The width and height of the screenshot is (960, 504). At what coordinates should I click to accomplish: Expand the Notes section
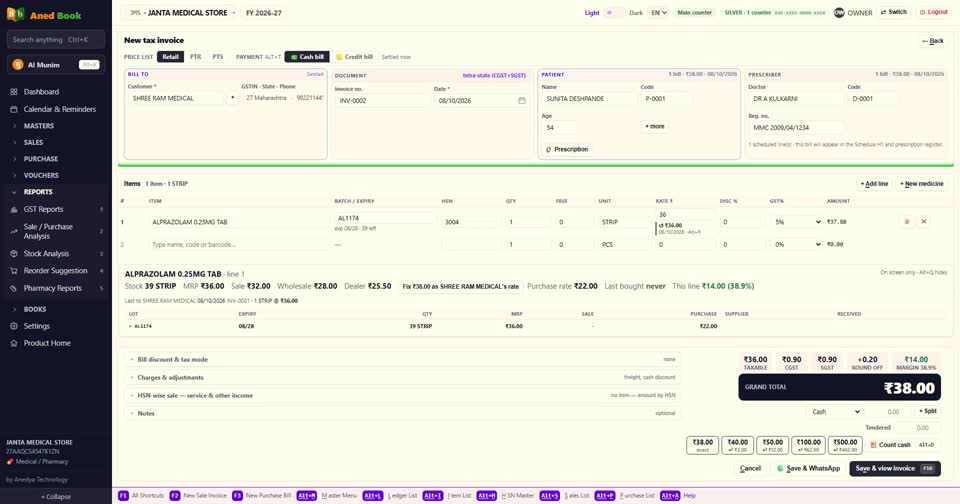coord(403,413)
